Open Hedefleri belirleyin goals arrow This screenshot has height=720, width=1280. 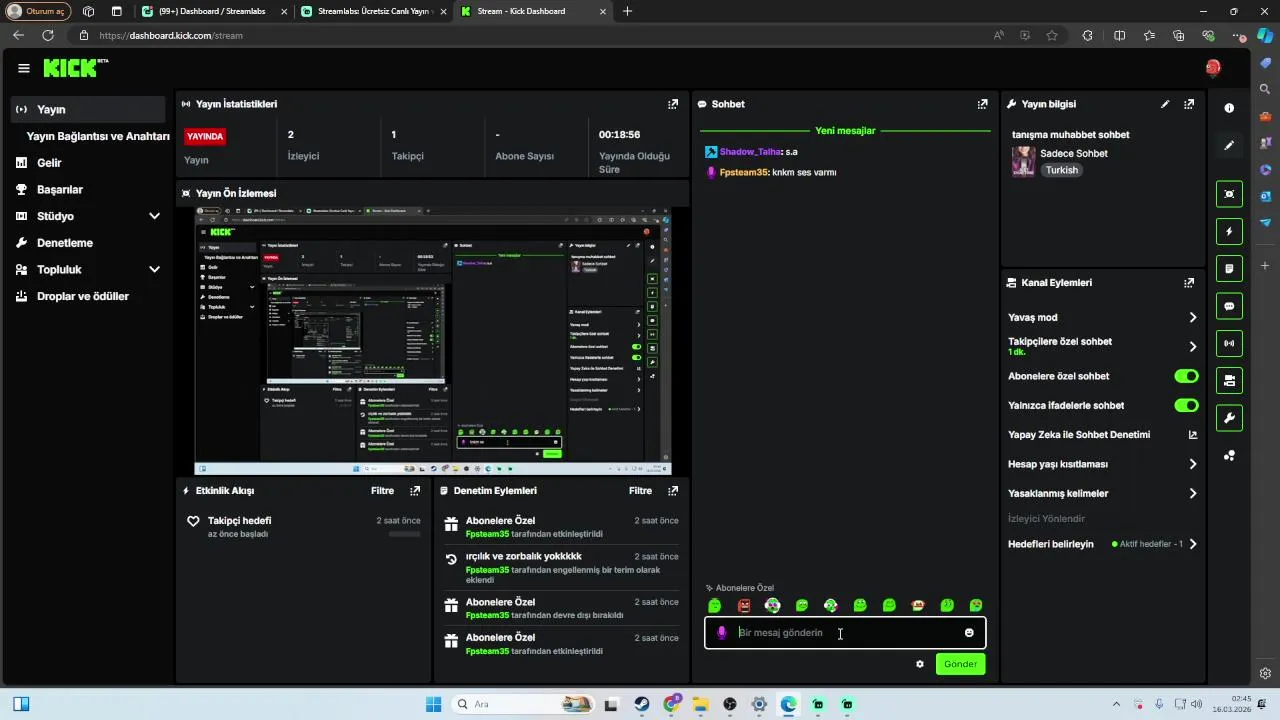(1192, 544)
